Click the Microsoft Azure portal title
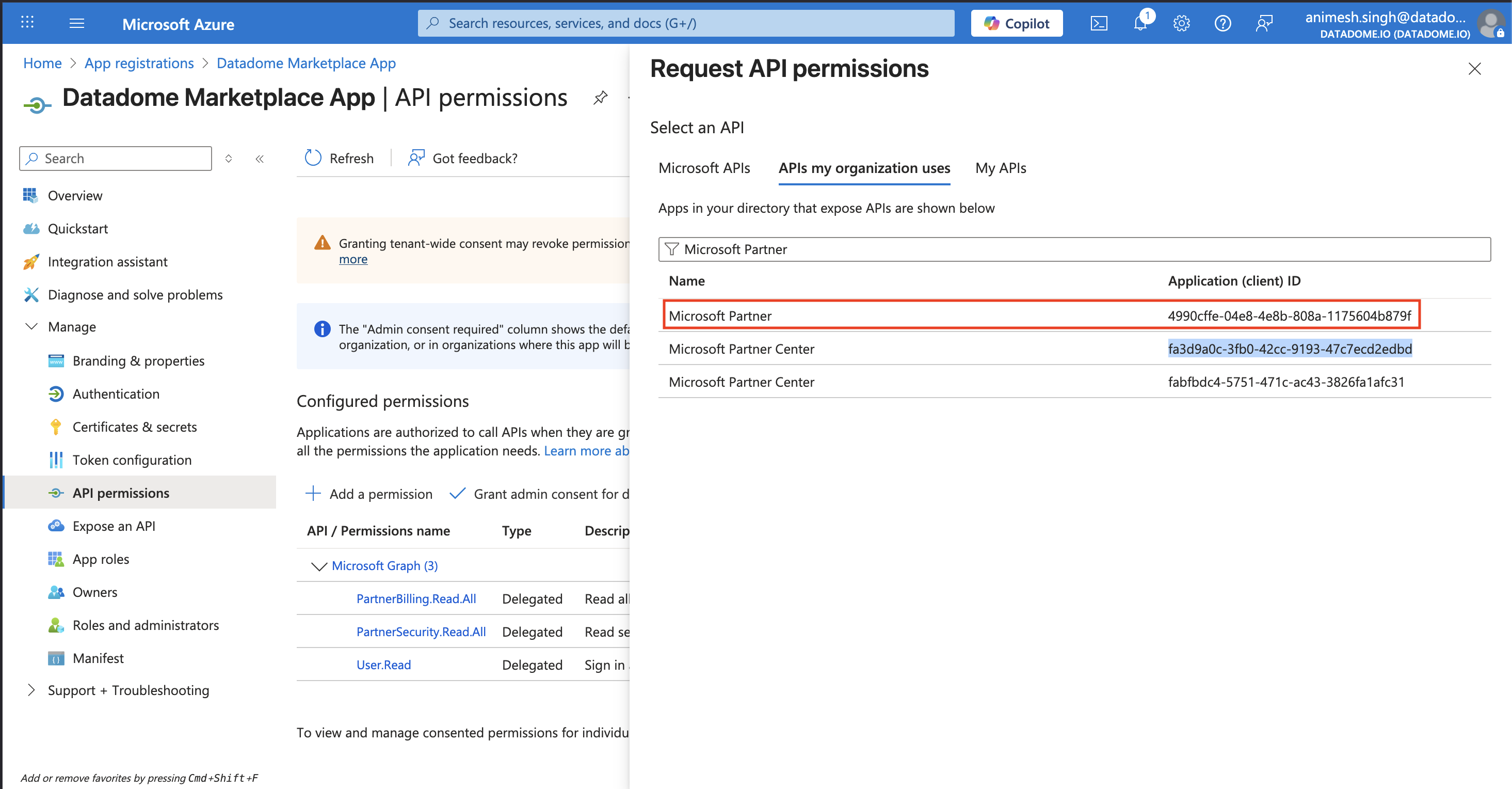Screen dimensions: 1512x789 pos(178,24)
